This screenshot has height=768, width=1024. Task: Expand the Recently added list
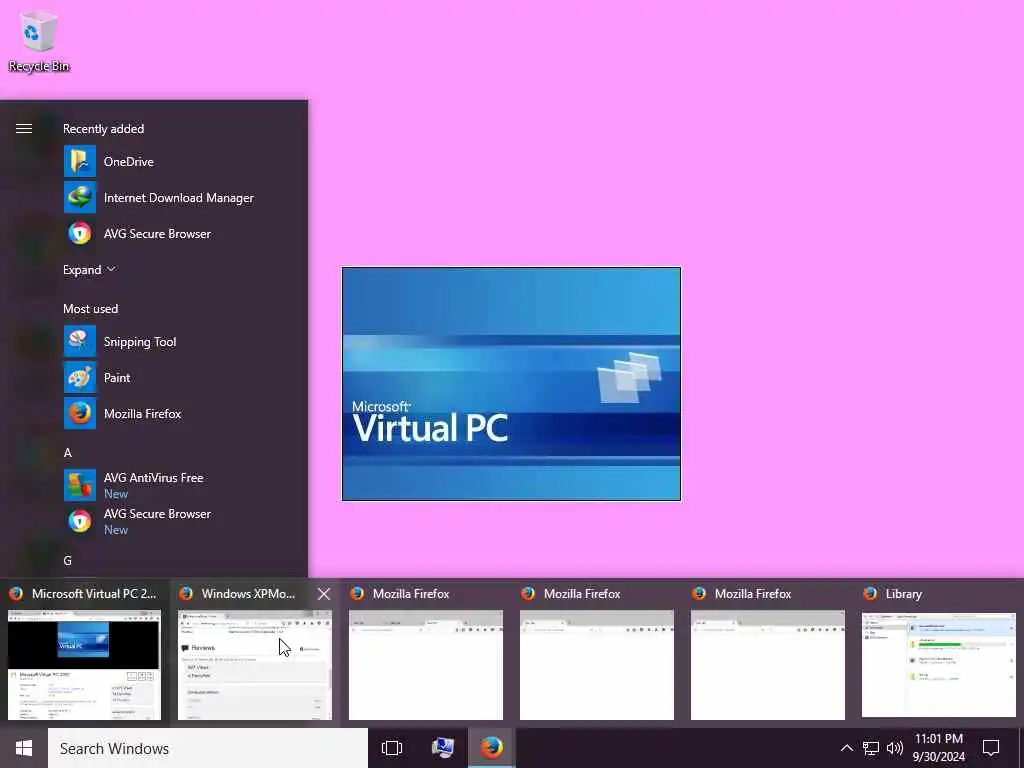tap(89, 270)
